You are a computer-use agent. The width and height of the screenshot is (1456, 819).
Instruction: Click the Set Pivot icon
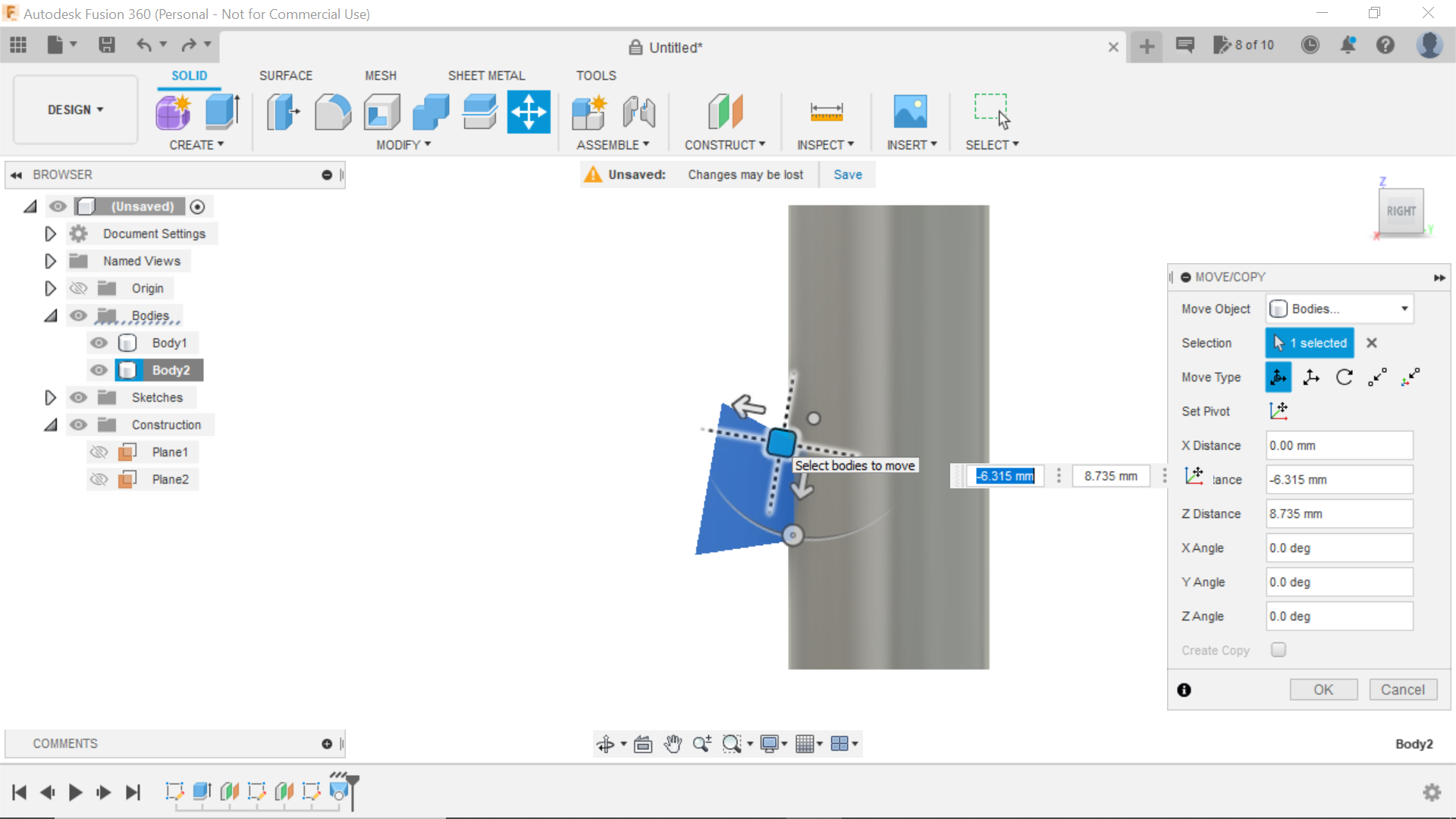tap(1279, 410)
